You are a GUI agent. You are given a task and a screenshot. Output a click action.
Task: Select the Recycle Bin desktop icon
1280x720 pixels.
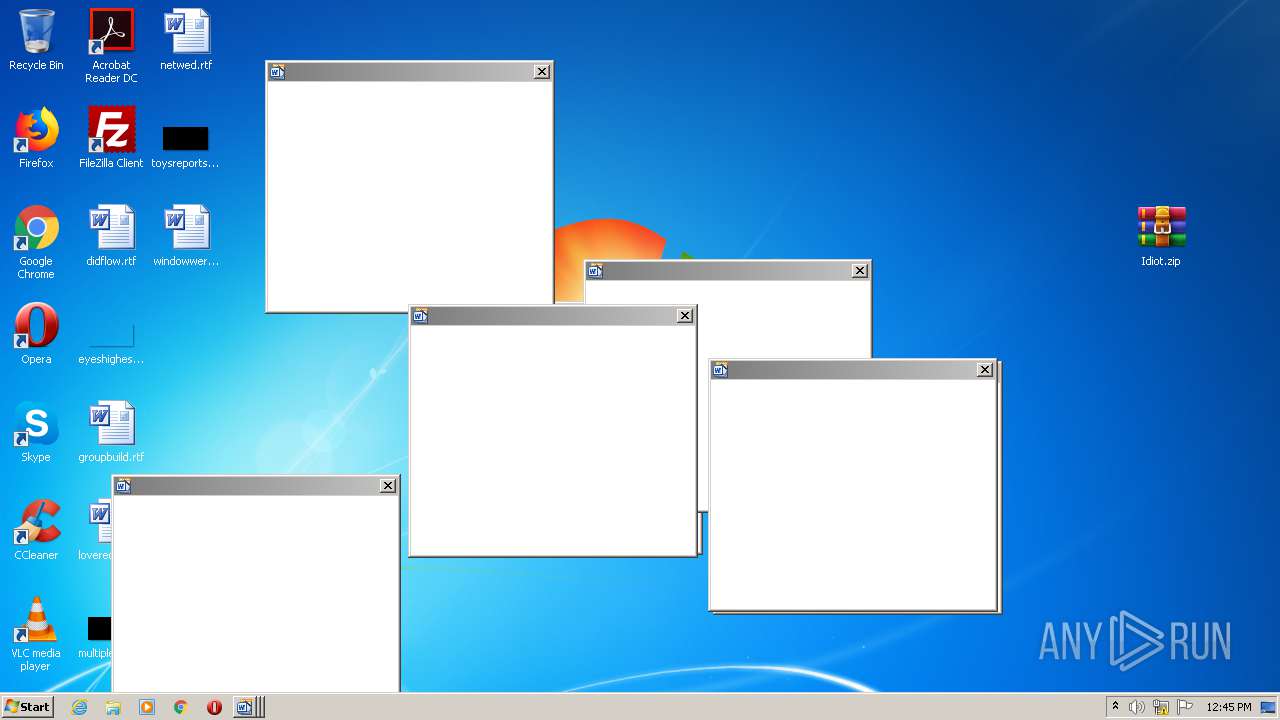click(x=36, y=40)
